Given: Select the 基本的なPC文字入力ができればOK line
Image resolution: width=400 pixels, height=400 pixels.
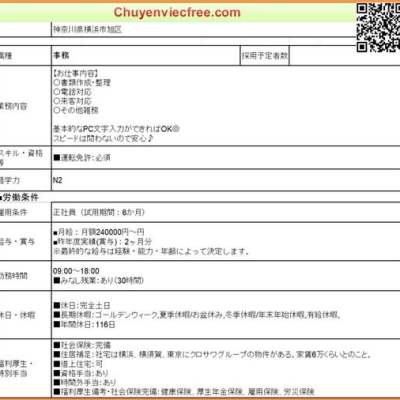Looking at the screenshot, I should pos(116,129).
